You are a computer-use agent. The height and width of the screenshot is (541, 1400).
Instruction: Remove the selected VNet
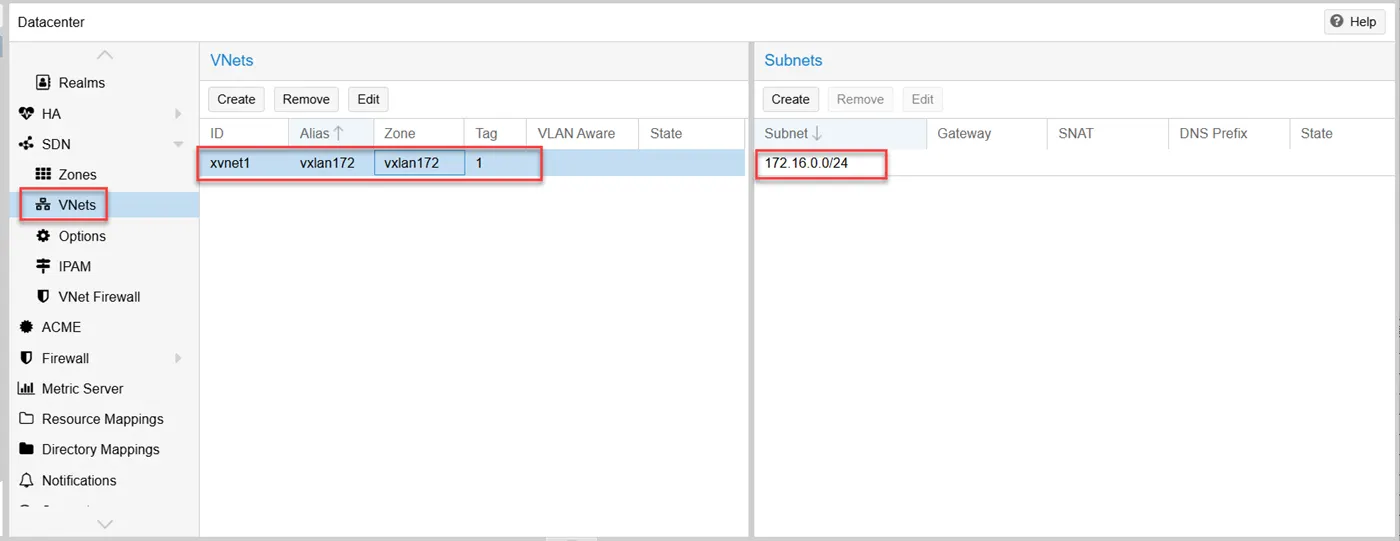[306, 99]
